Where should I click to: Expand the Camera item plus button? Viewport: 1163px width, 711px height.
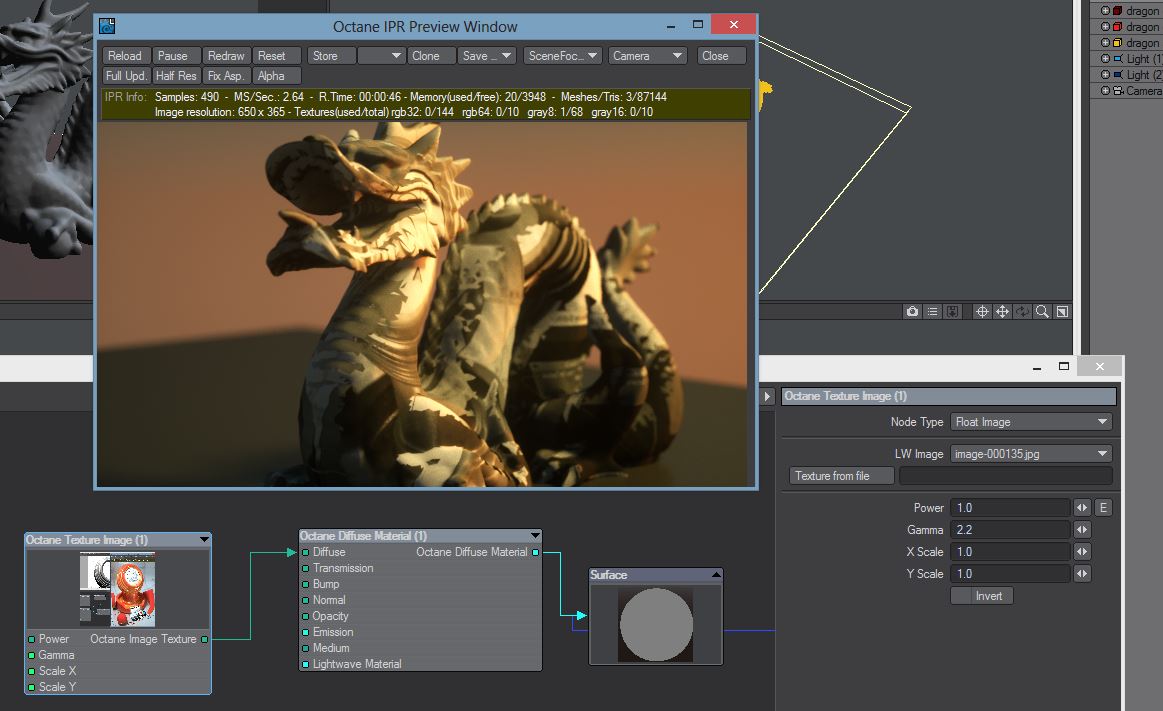click(x=1105, y=90)
